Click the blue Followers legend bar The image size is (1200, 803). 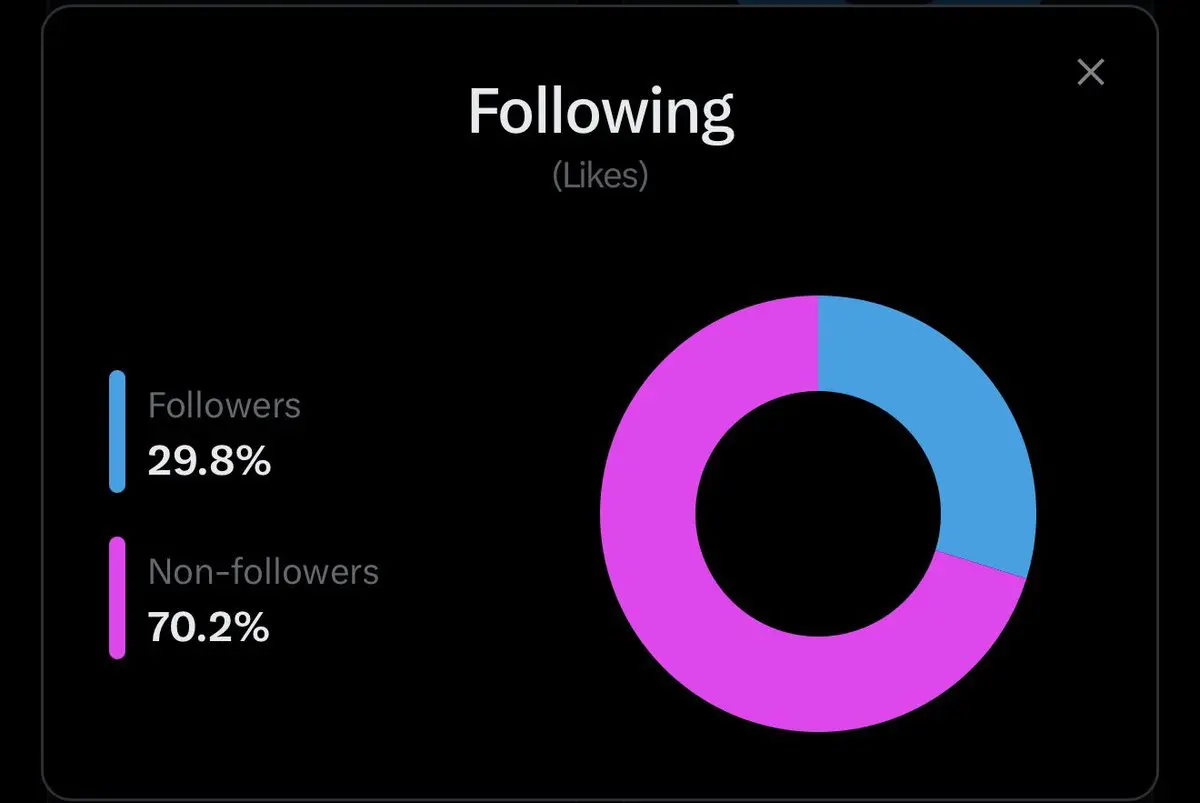click(117, 431)
